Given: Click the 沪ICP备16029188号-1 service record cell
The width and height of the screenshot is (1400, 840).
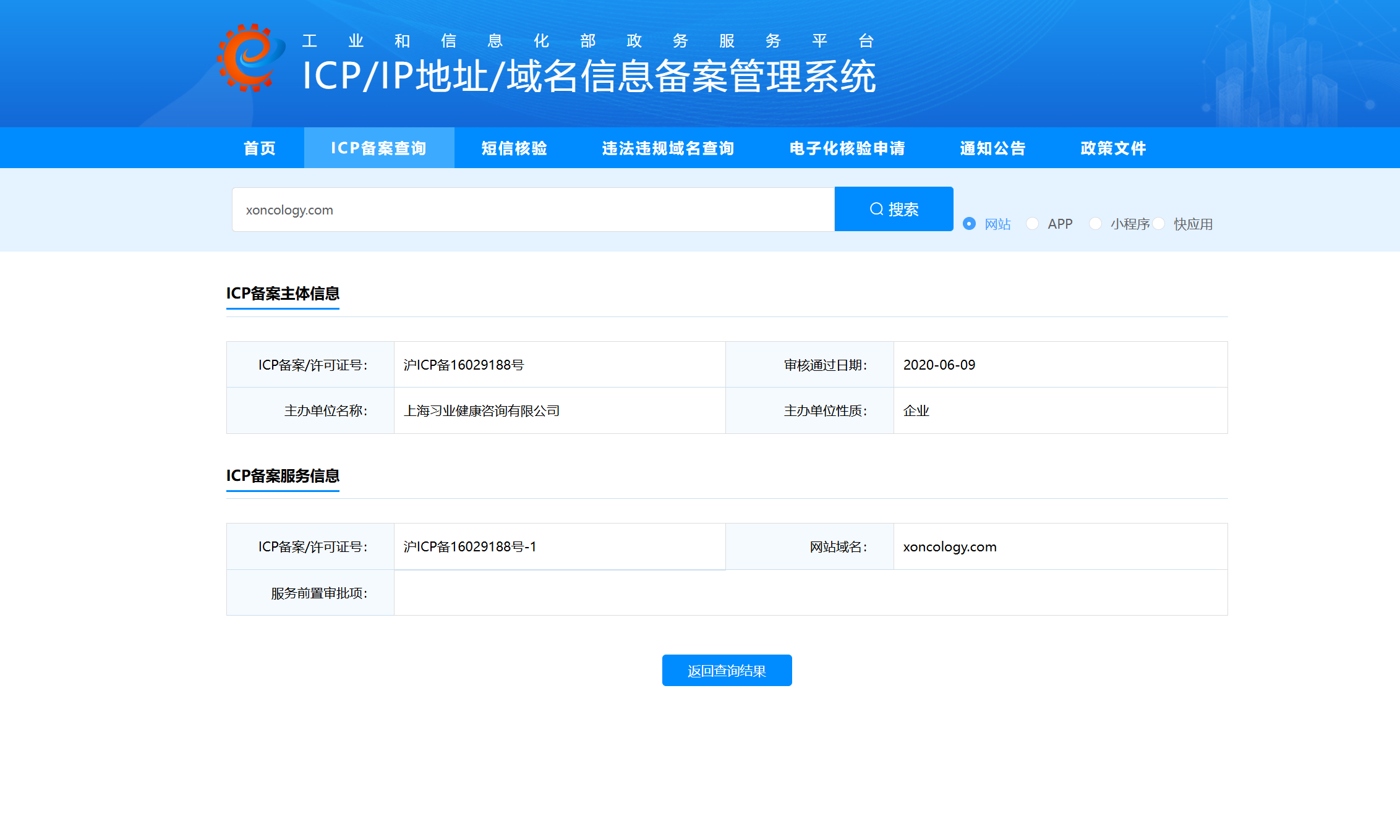Looking at the screenshot, I should click(x=470, y=547).
